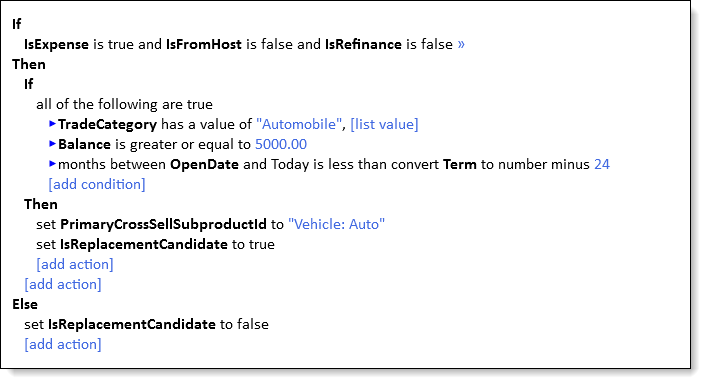706x384 pixels.
Task: Edit the "Automobile" value
Action: (x=299, y=124)
